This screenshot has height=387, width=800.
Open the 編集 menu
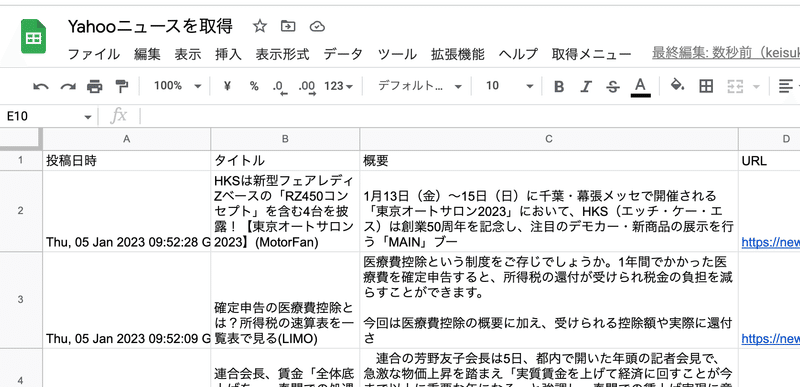coord(147,54)
